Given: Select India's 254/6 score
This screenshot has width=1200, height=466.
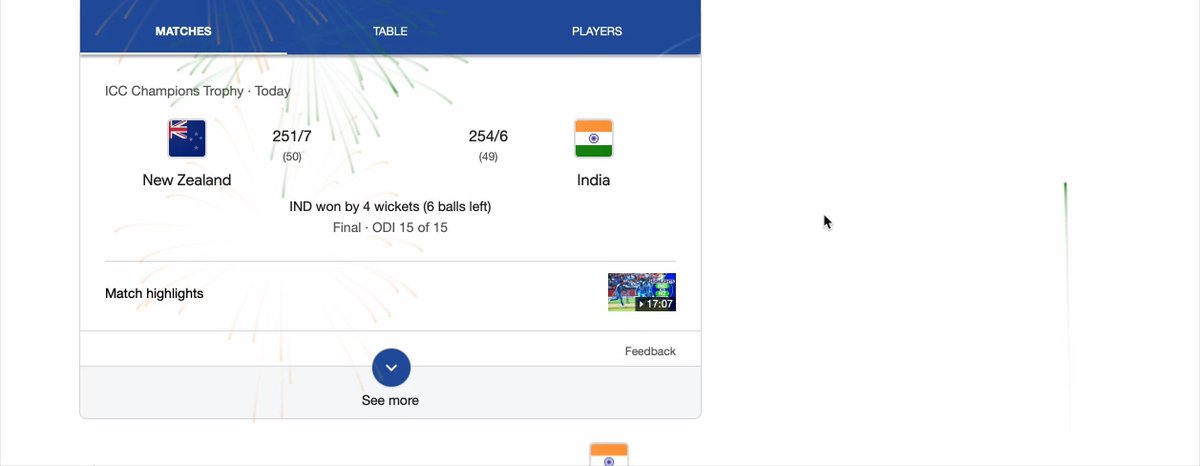Looking at the screenshot, I should coord(488,136).
